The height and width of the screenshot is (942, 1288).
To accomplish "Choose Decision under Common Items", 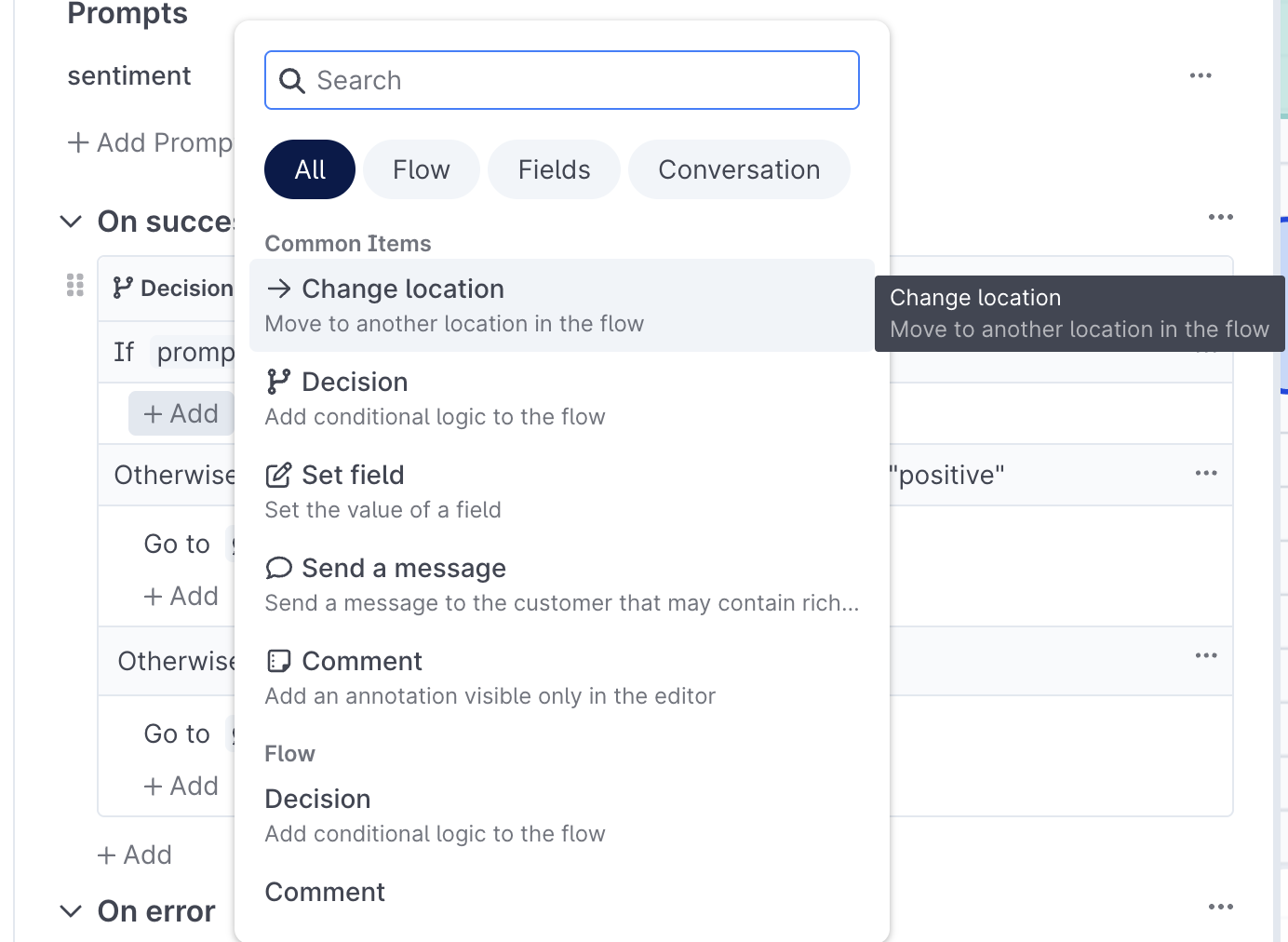I will point(562,398).
